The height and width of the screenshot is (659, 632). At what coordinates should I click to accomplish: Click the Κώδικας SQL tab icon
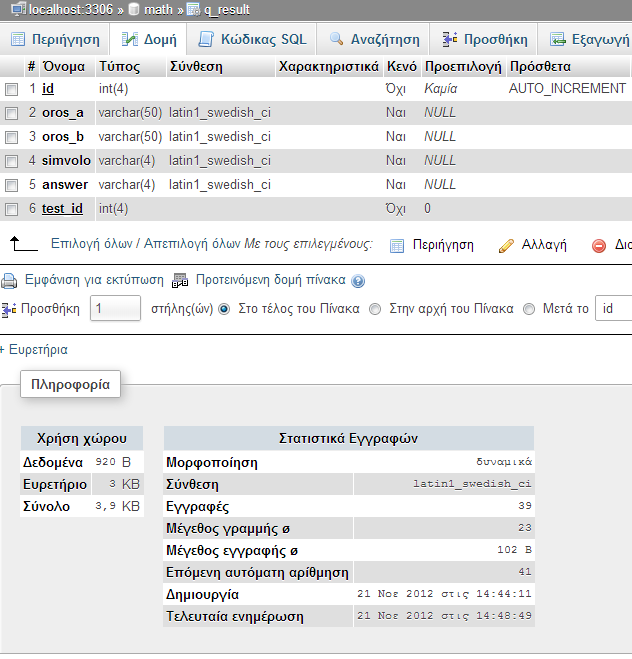pos(206,39)
